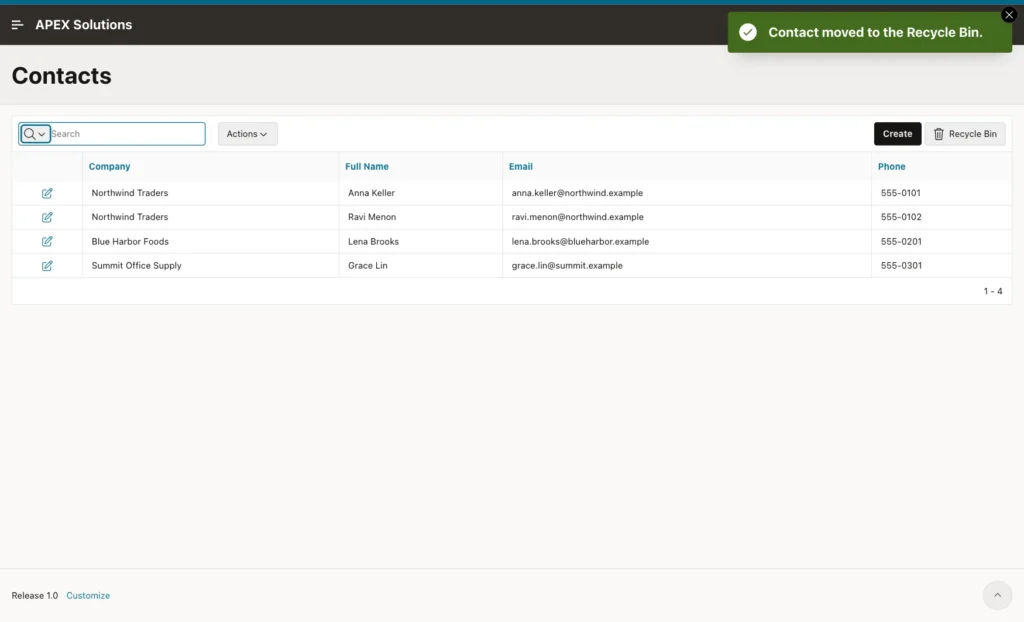Select the ravi.menon@northwind.example email cell
Screen dimensions: 1024x622
(x=686, y=218)
